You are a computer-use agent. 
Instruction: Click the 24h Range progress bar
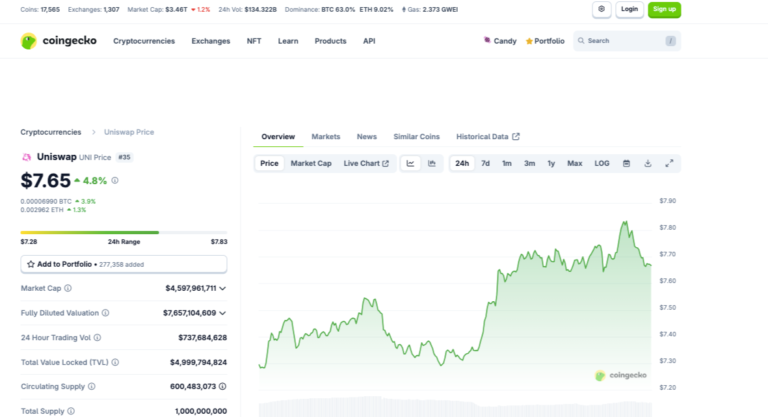tap(123, 232)
